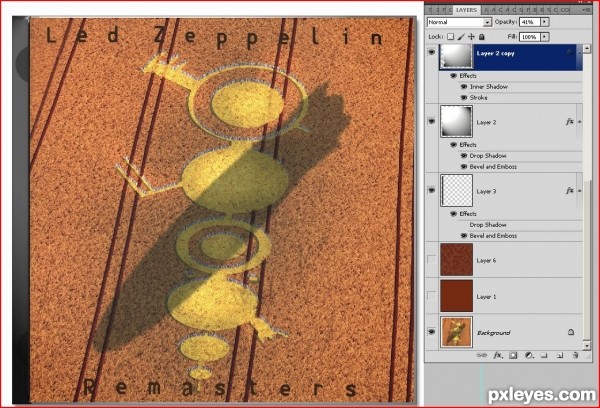Enable Lock Position icon
600x408 pixels.
tap(471, 37)
